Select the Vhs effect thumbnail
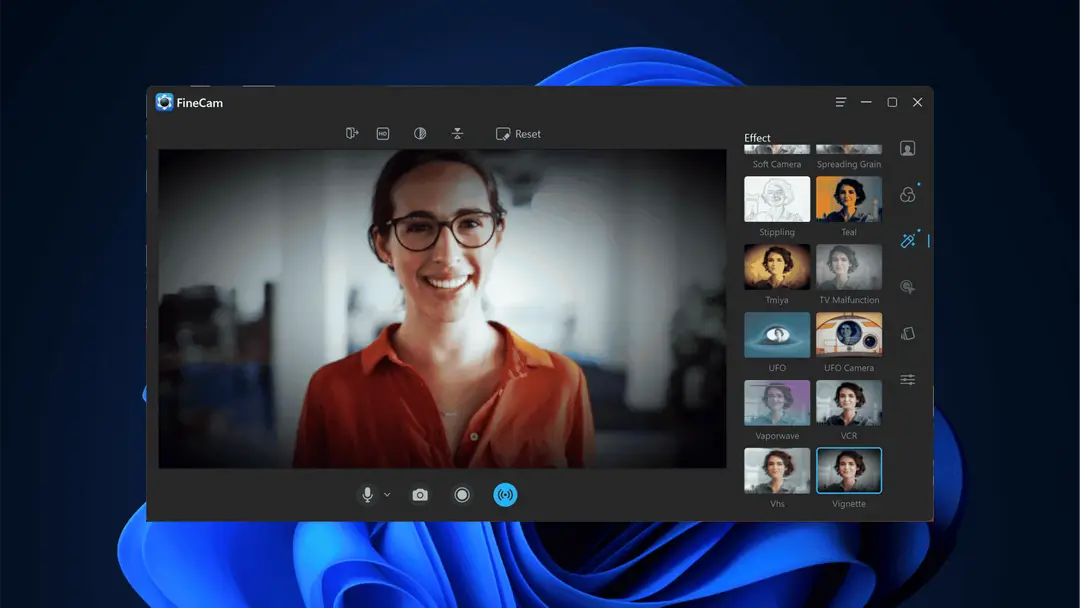Image resolution: width=1080 pixels, height=608 pixels. [777, 470]
